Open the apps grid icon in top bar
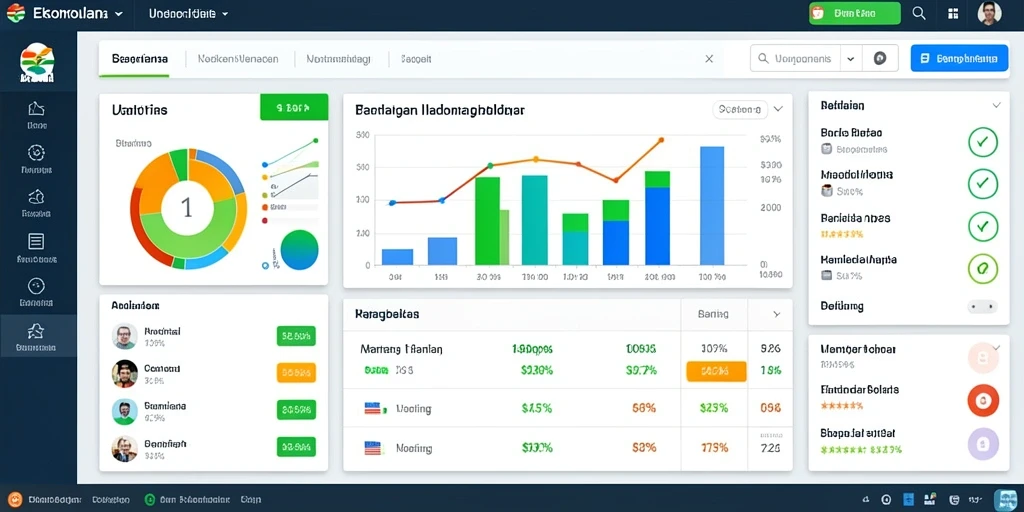This screenshot has width=1024, height=512. point(953,13)
